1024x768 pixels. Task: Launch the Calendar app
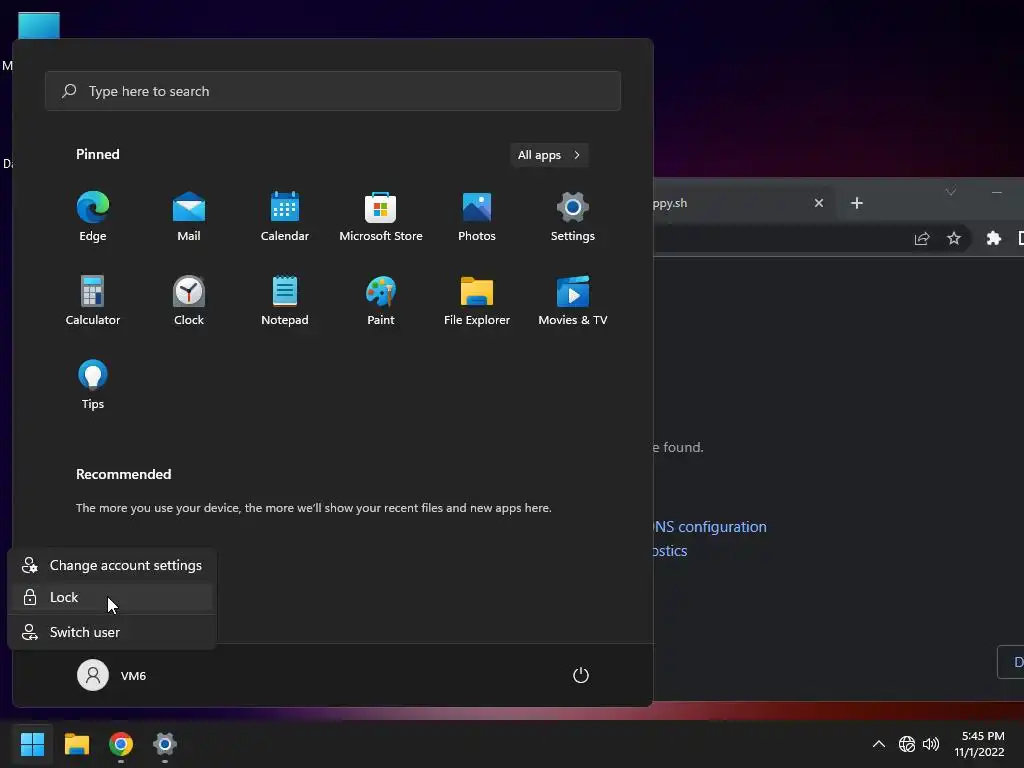285,217
